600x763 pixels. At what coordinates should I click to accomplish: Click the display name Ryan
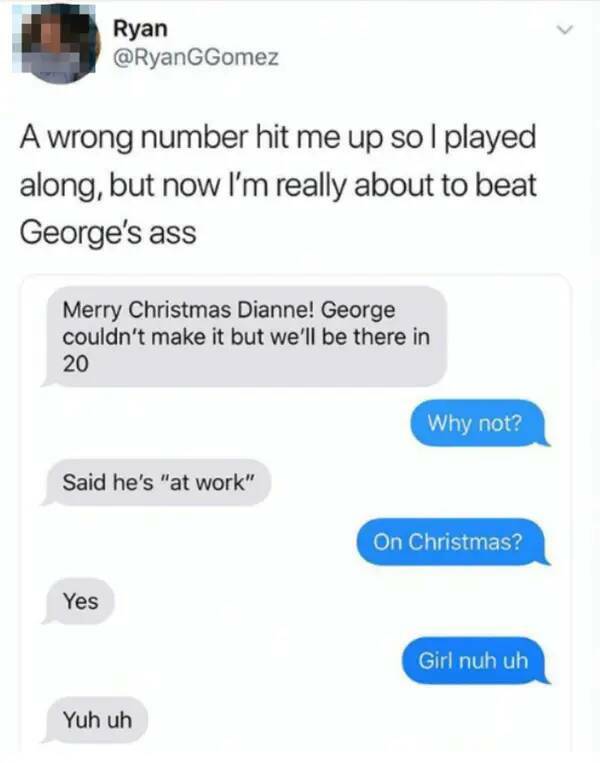[140, 28]
